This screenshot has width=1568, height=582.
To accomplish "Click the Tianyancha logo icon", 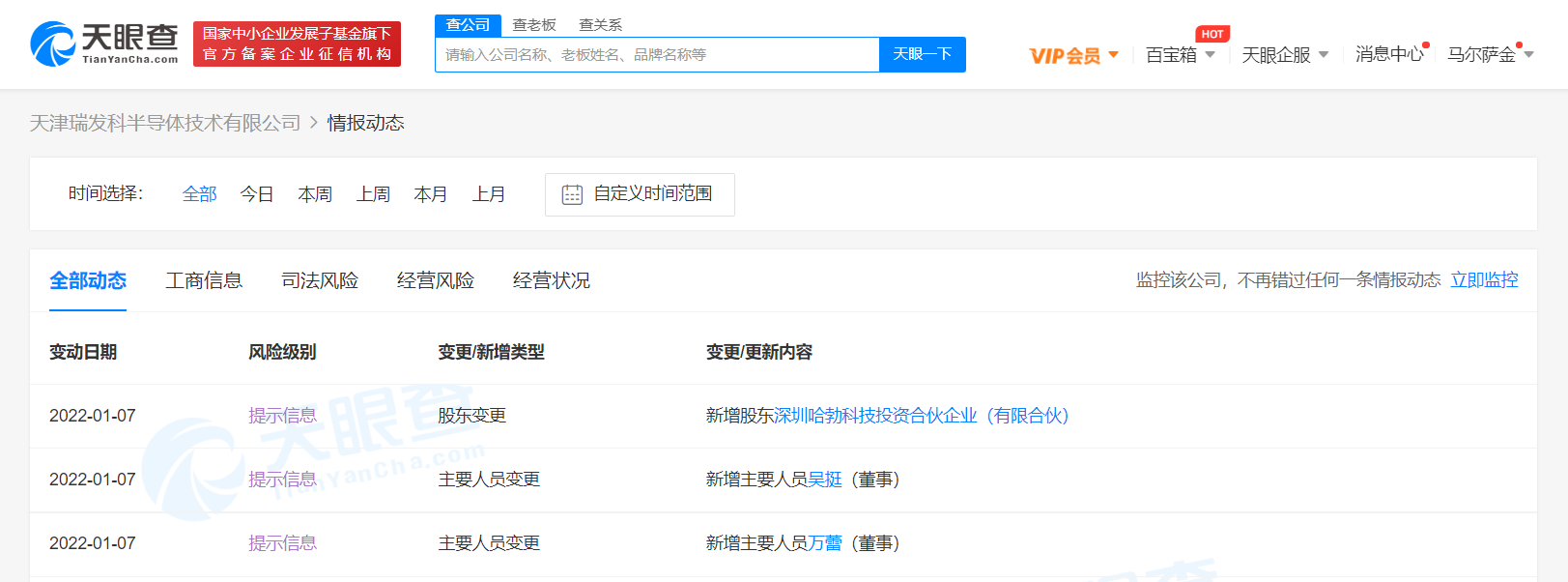I will [x=54, y=44].
